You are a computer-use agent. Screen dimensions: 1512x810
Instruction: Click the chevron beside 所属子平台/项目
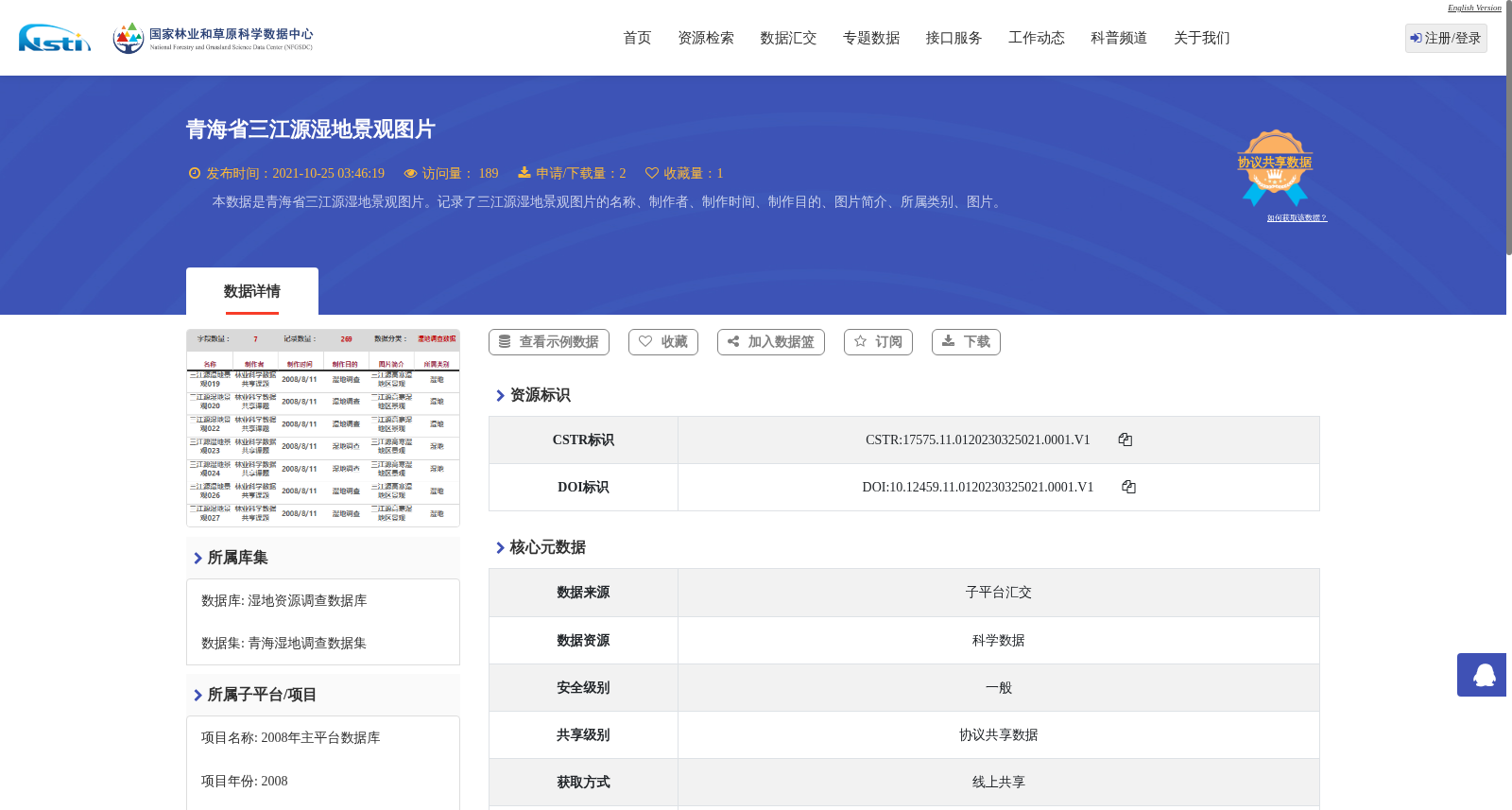tap(198, 696)
